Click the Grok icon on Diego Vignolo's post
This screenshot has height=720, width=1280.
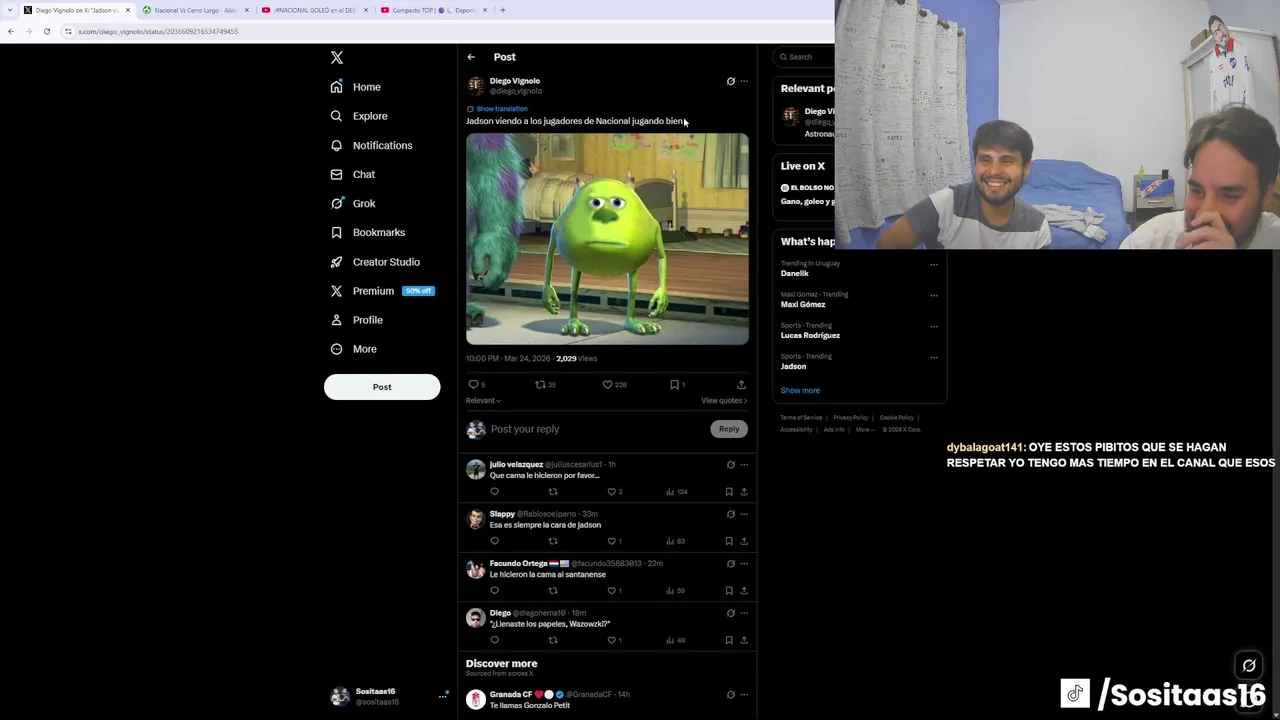click(730, 81)
